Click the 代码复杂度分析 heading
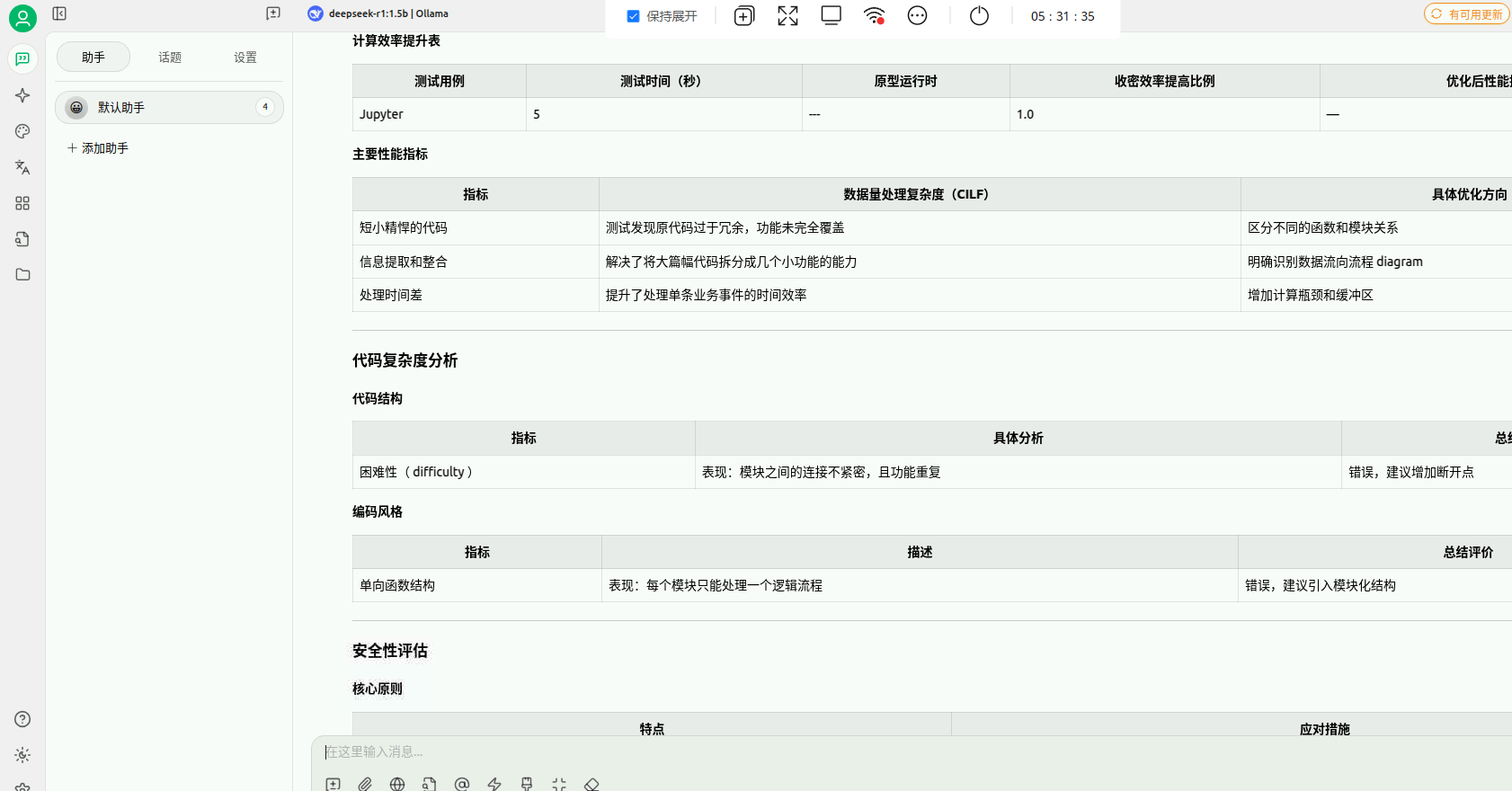 click(405, 360)
